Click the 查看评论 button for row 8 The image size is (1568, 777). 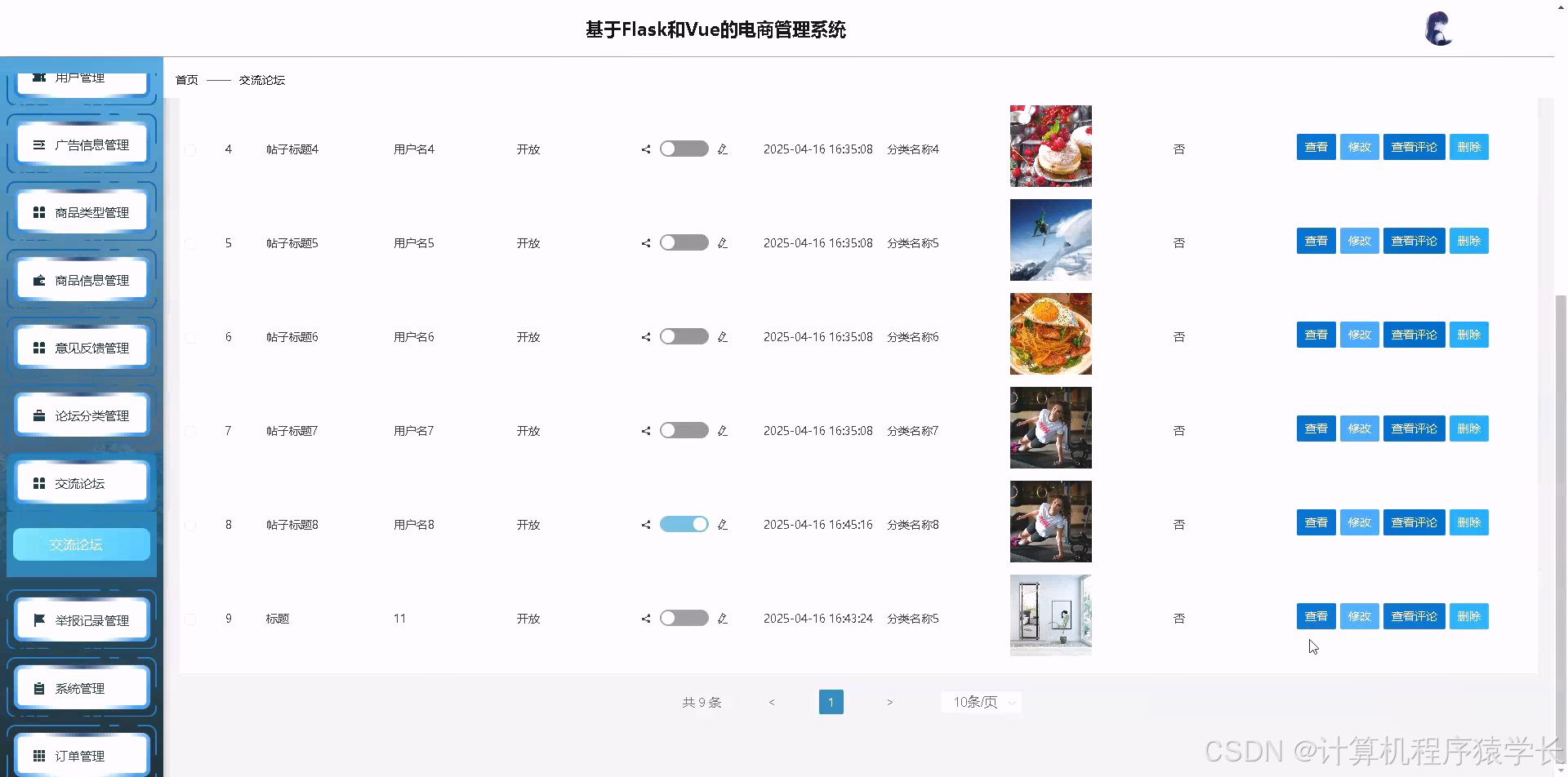1414,522
